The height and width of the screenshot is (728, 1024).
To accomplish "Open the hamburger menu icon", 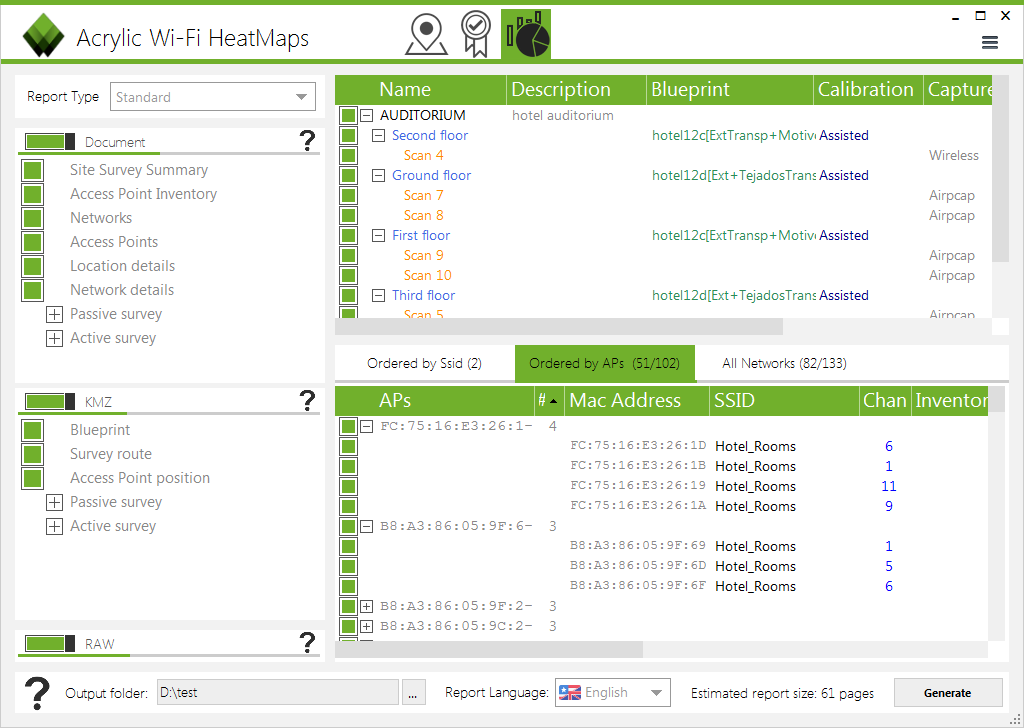I will tap(990, 42).
